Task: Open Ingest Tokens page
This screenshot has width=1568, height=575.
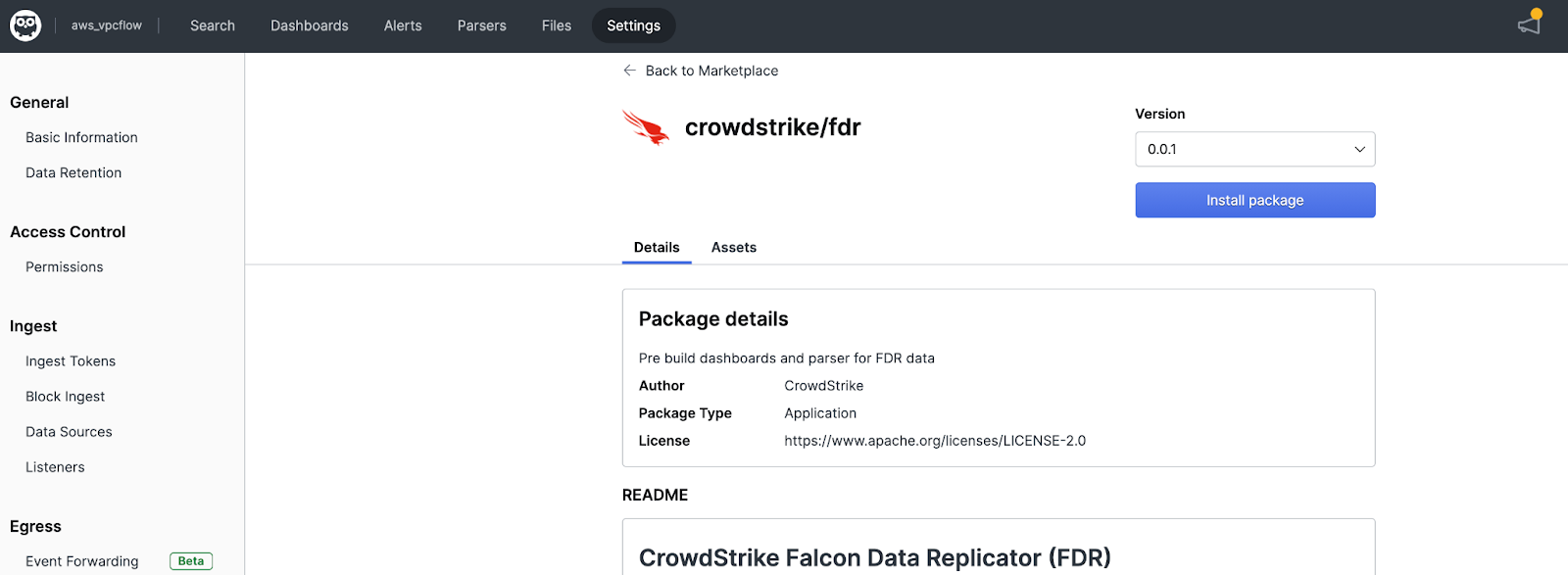Action: pyautogui.click(x=71, y=361)
